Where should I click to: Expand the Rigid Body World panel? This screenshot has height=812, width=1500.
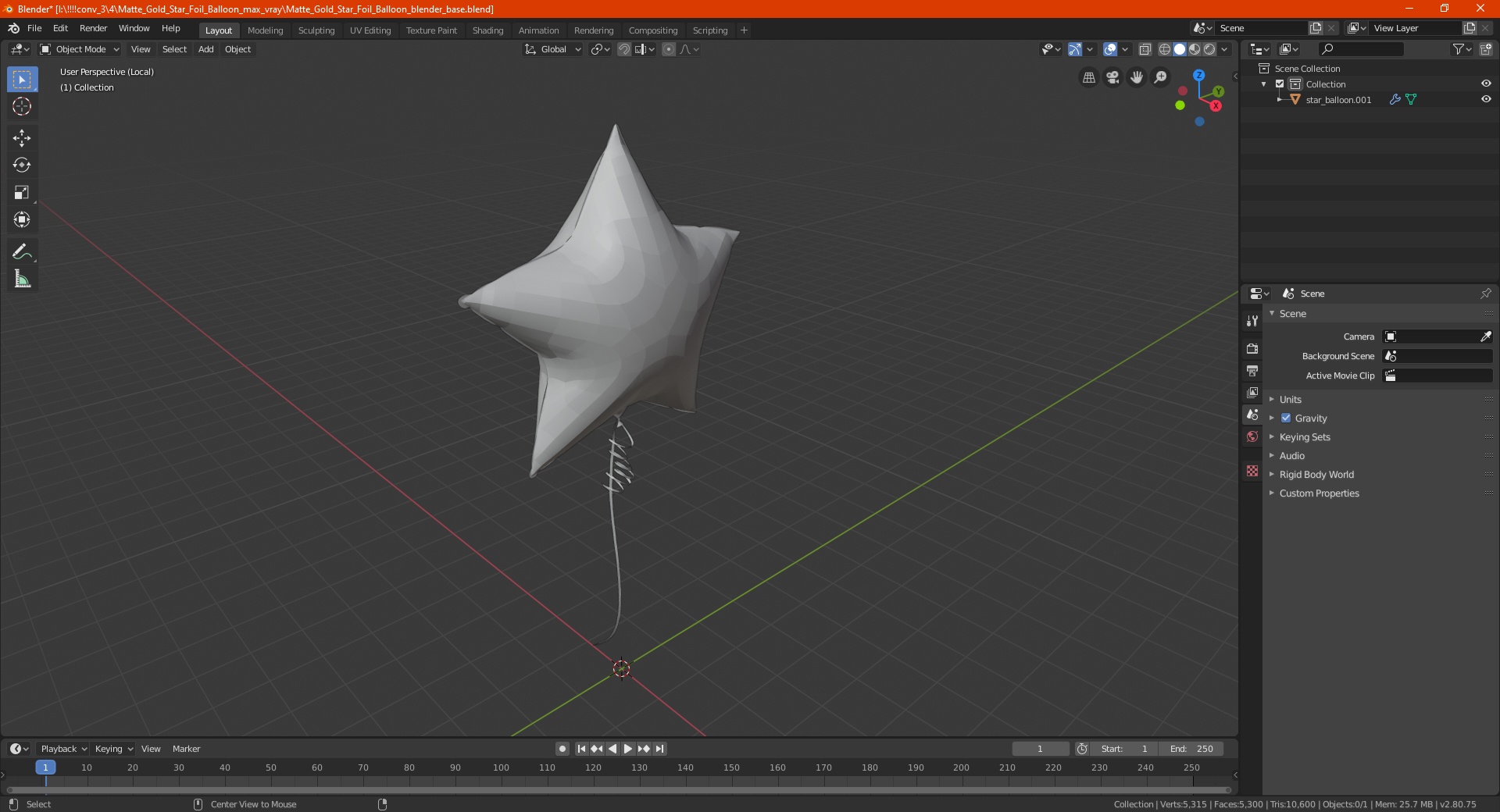1316,474
